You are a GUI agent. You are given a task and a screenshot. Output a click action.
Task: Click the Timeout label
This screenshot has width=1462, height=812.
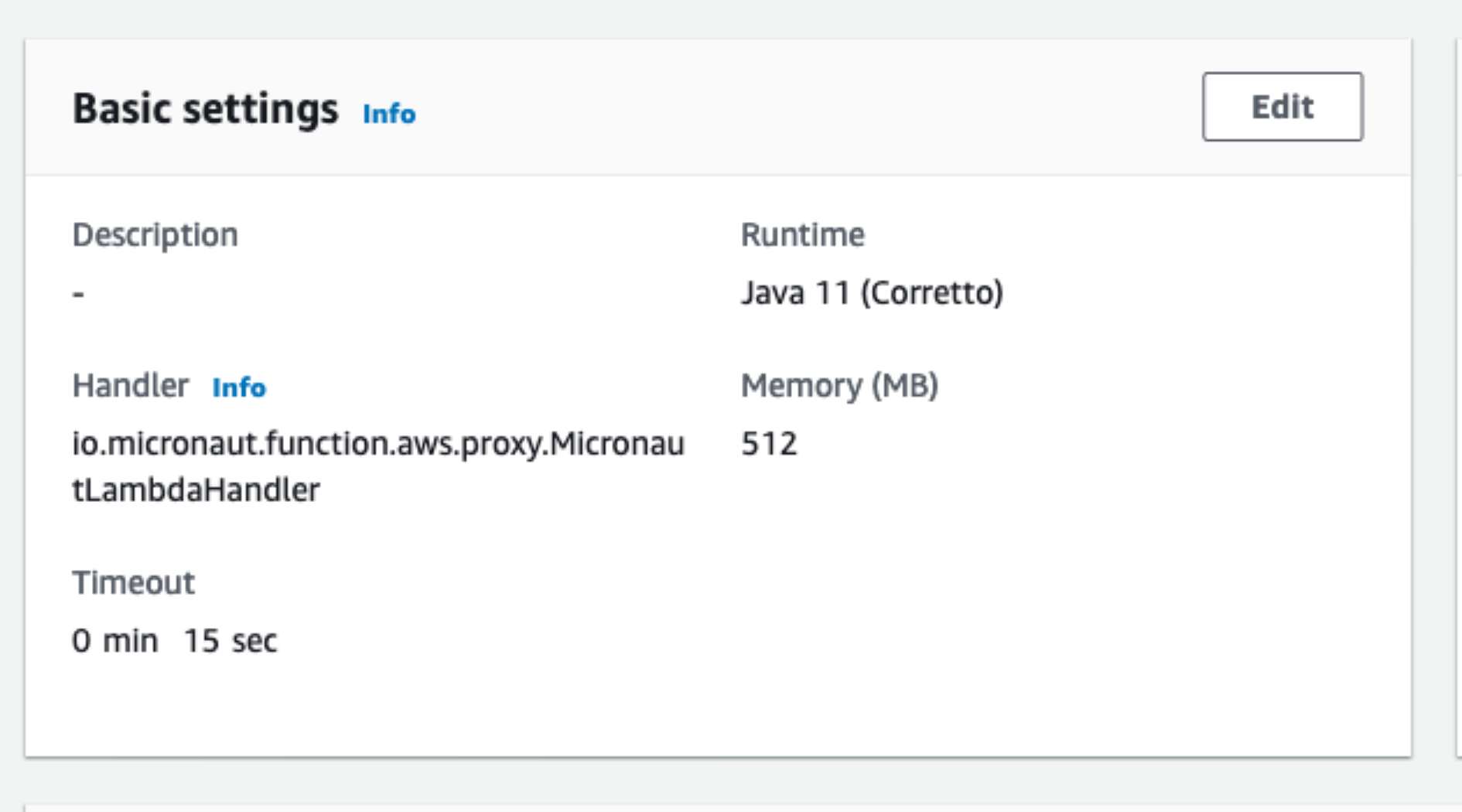coord(133,582)
